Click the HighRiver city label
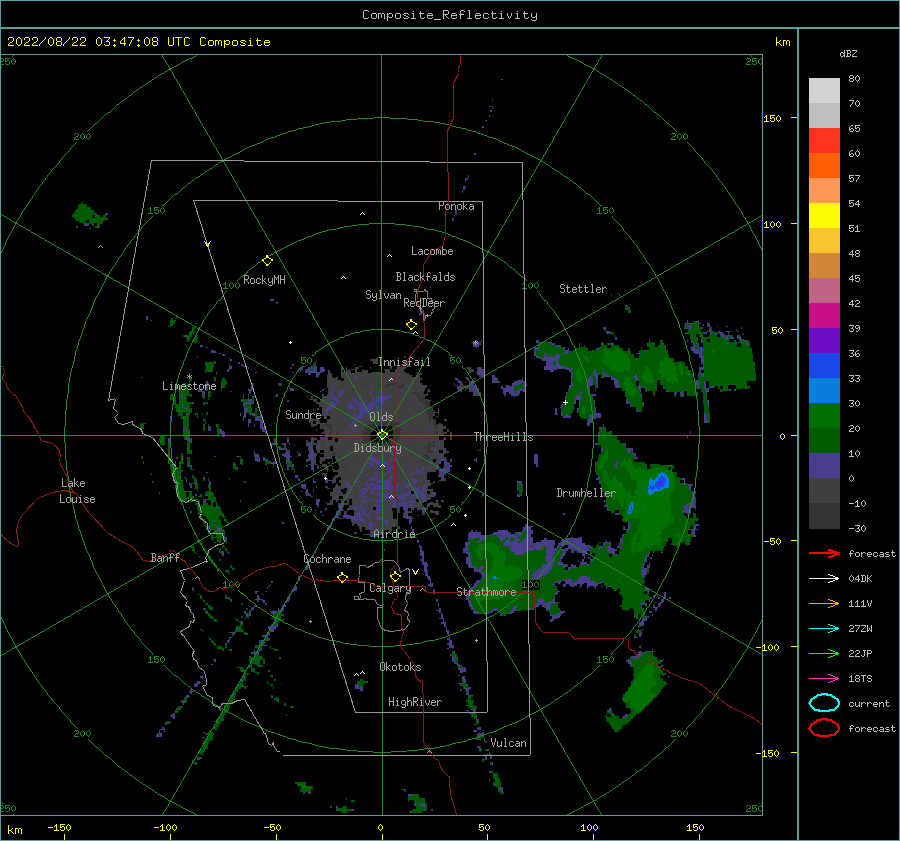900x841 pixels. click(415, 702)
